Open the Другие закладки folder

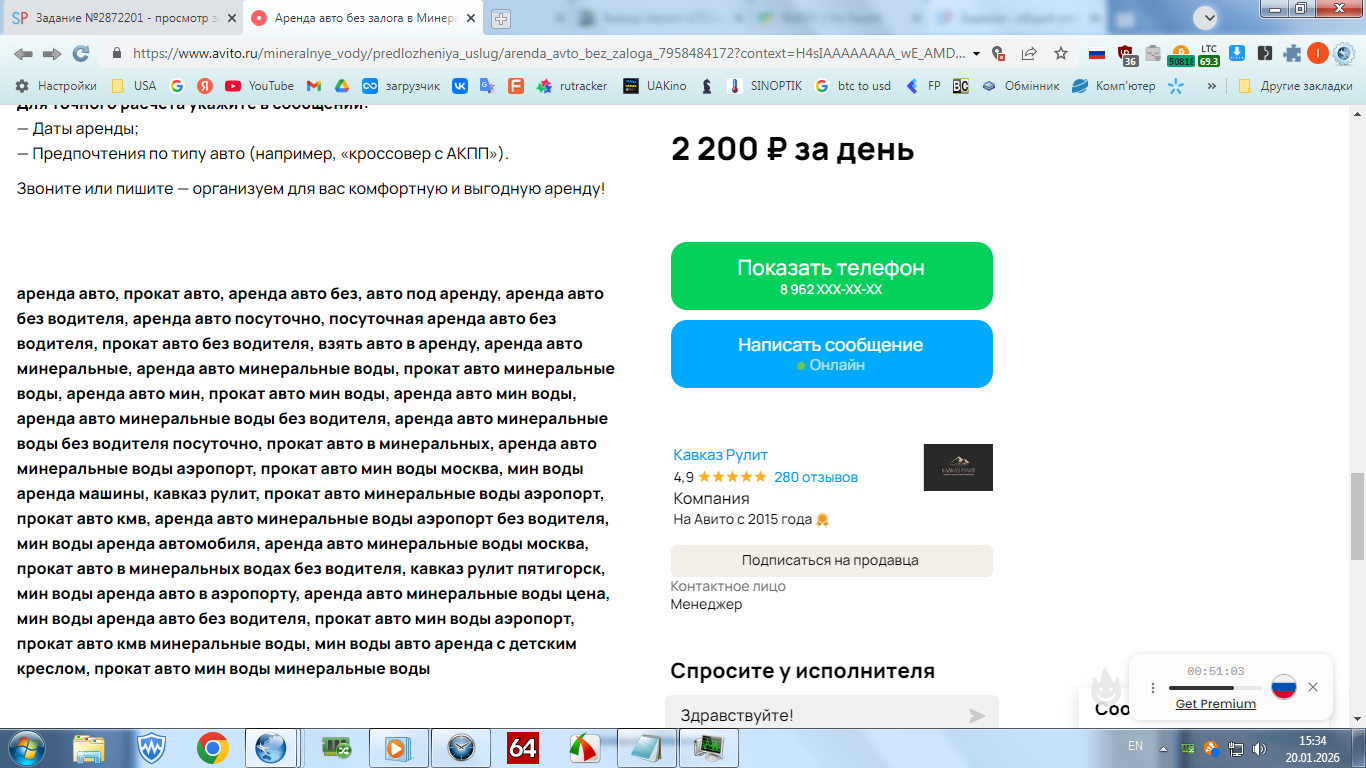(1295, 86)
